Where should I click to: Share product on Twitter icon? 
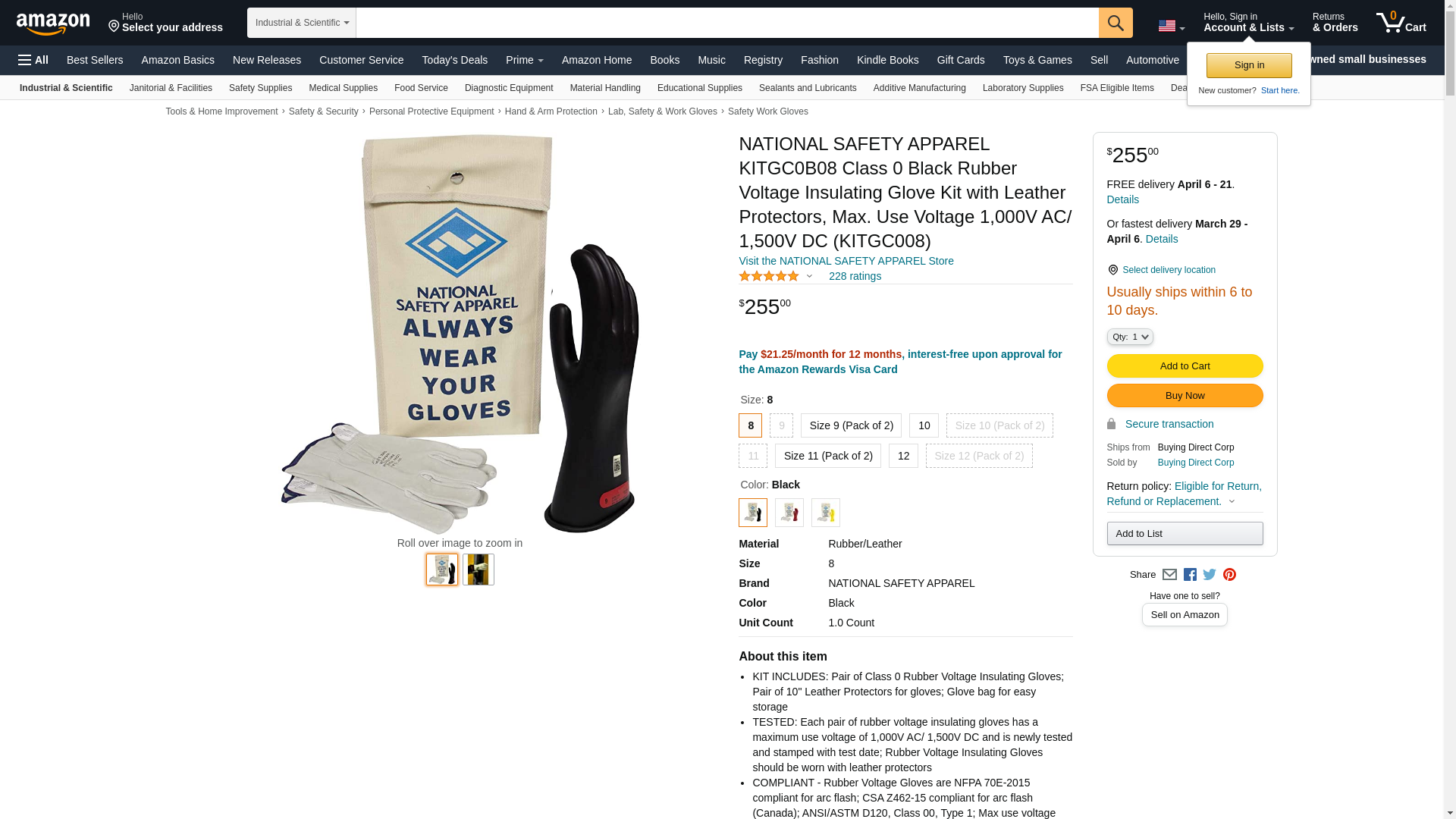pyautogui.click(x=1210, y=575)
